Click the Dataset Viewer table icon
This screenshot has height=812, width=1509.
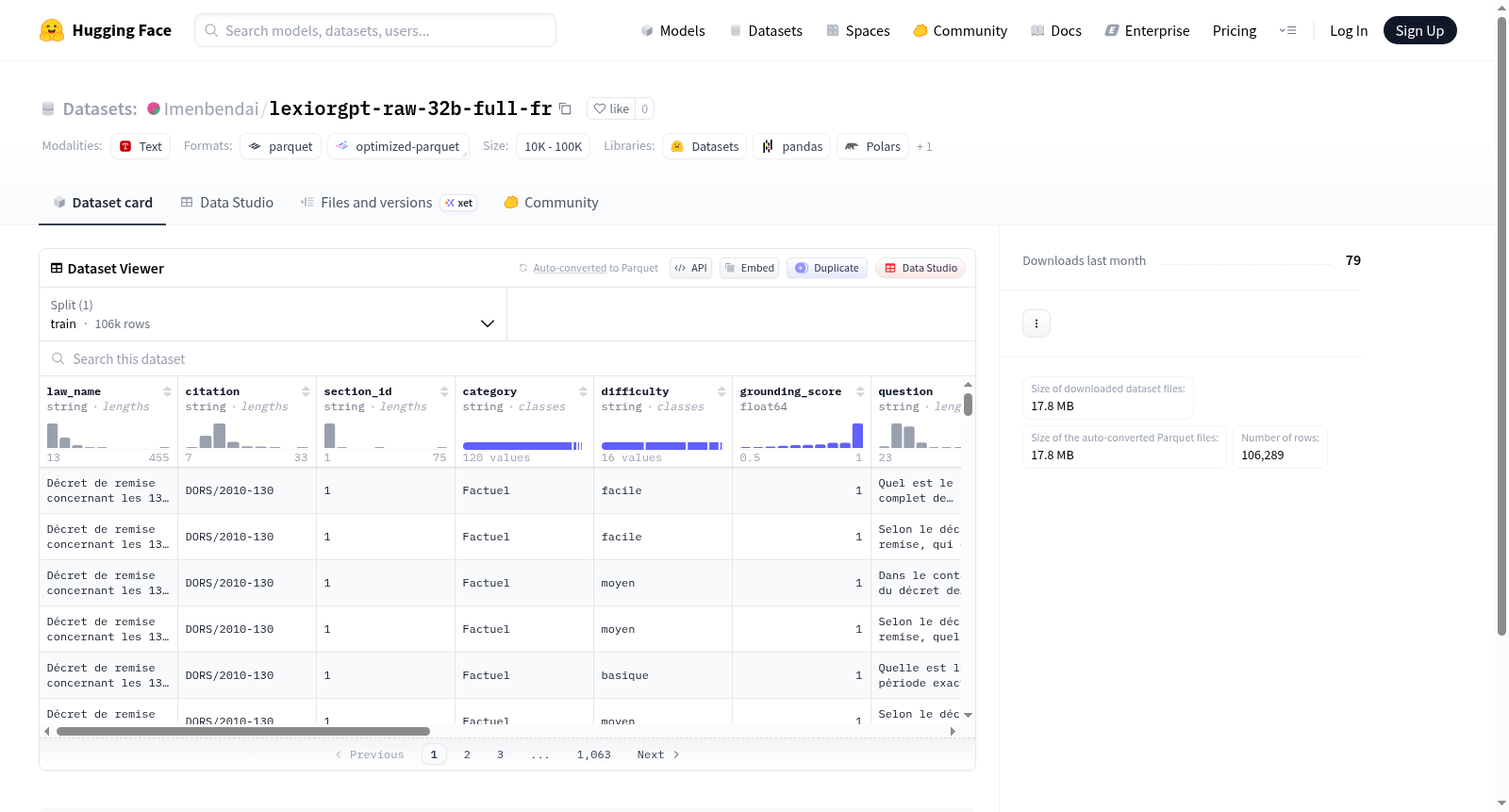pyautogui.click(x=57, y=269)
